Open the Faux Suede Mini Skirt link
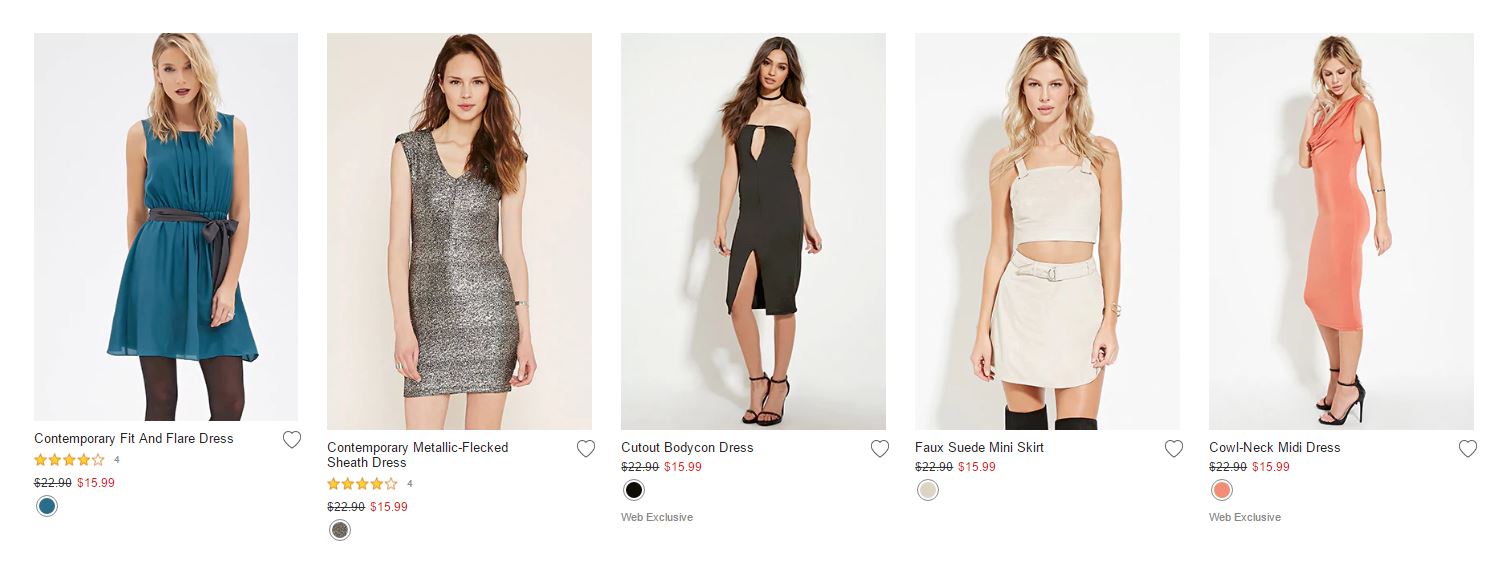 coord(979,447)
